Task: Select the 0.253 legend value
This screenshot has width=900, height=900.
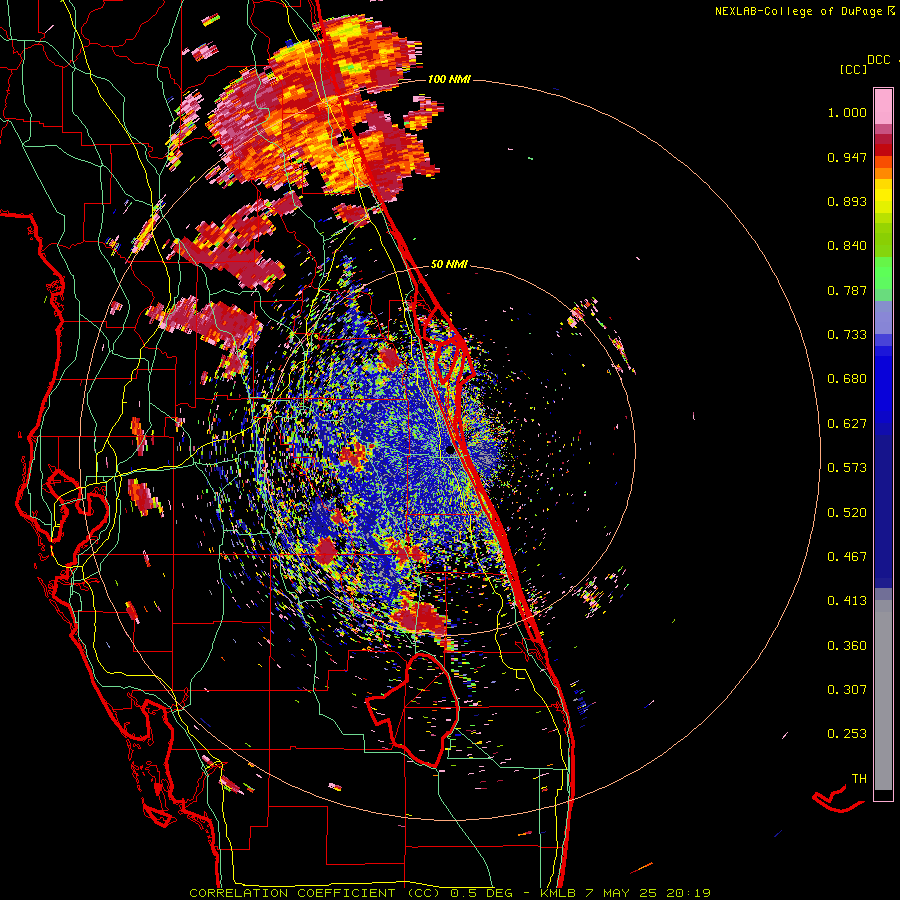Action: pyautogui.click(x=847, y=734)
